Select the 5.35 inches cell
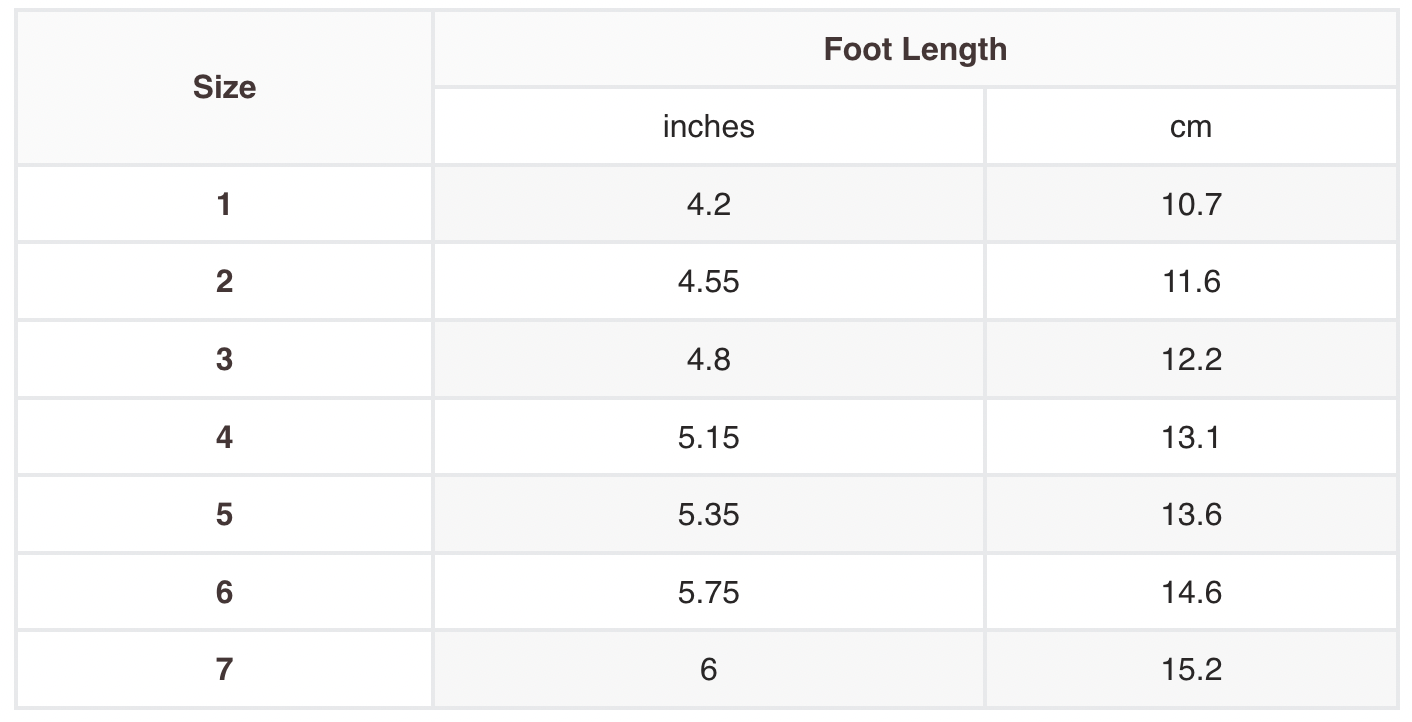Viewport: 1412px width, 722px height. 708,514
